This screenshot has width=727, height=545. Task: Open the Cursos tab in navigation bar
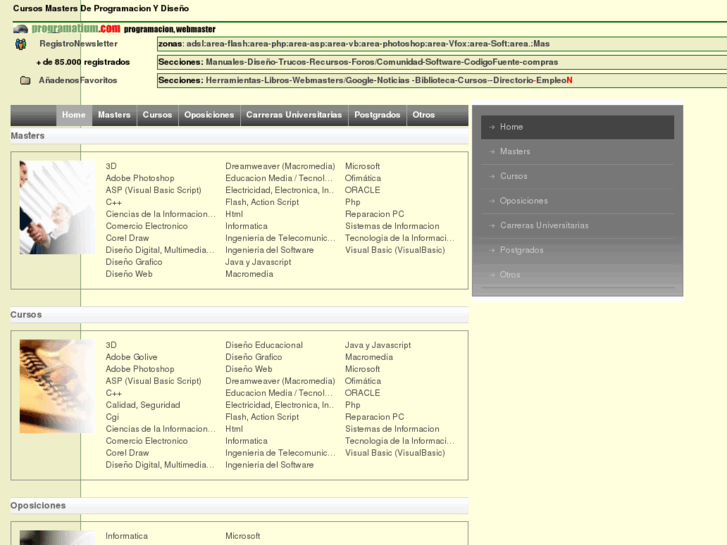tap(157, 115)
